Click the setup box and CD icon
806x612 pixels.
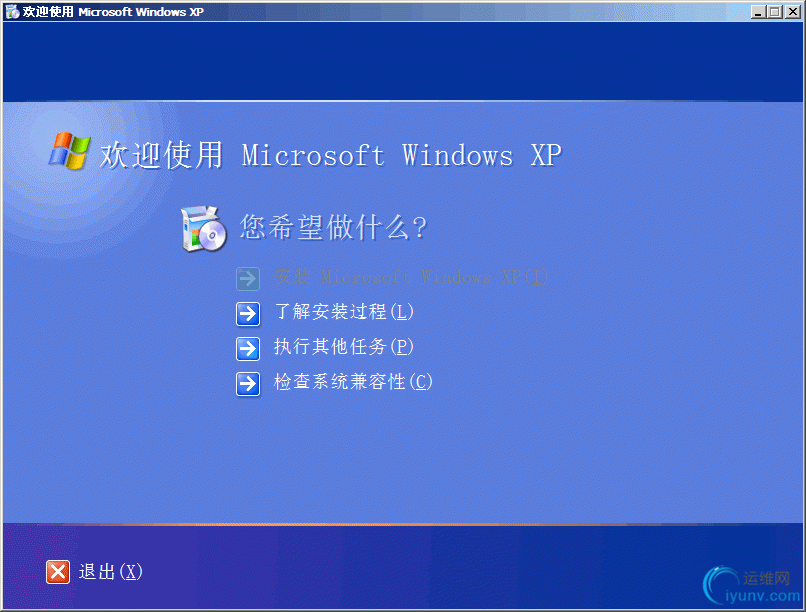tap(204, 229)
